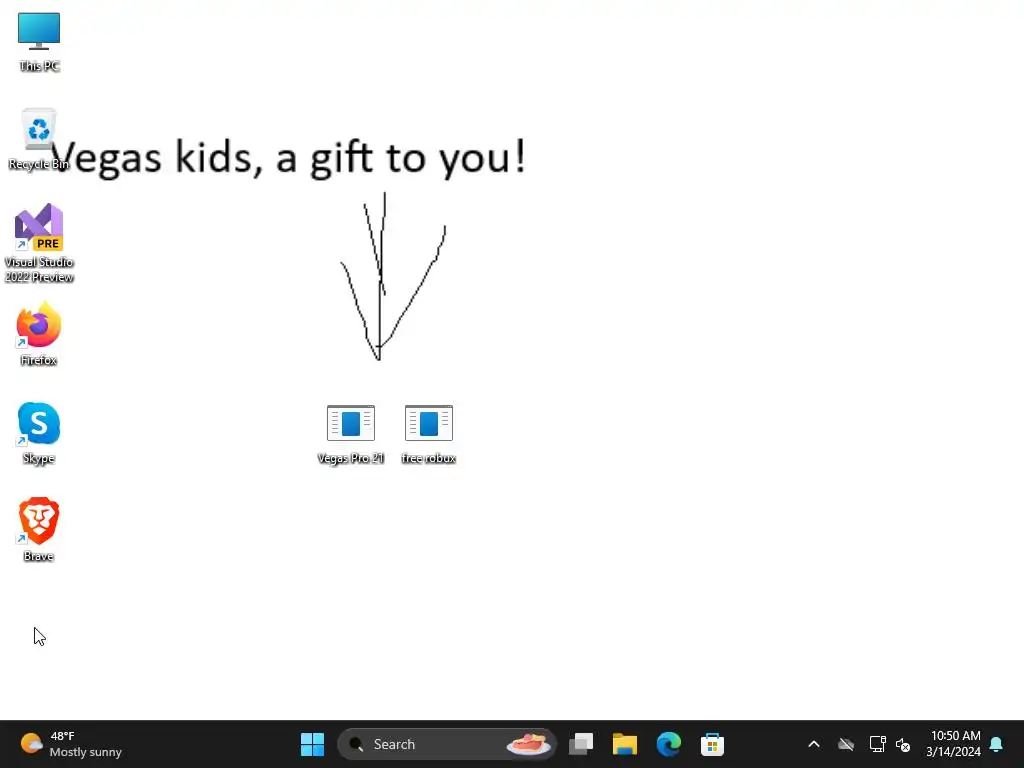Click the OneDrive cloud tray icon
This screenshot has width=1024, height=768.
(x=846, y=744)
